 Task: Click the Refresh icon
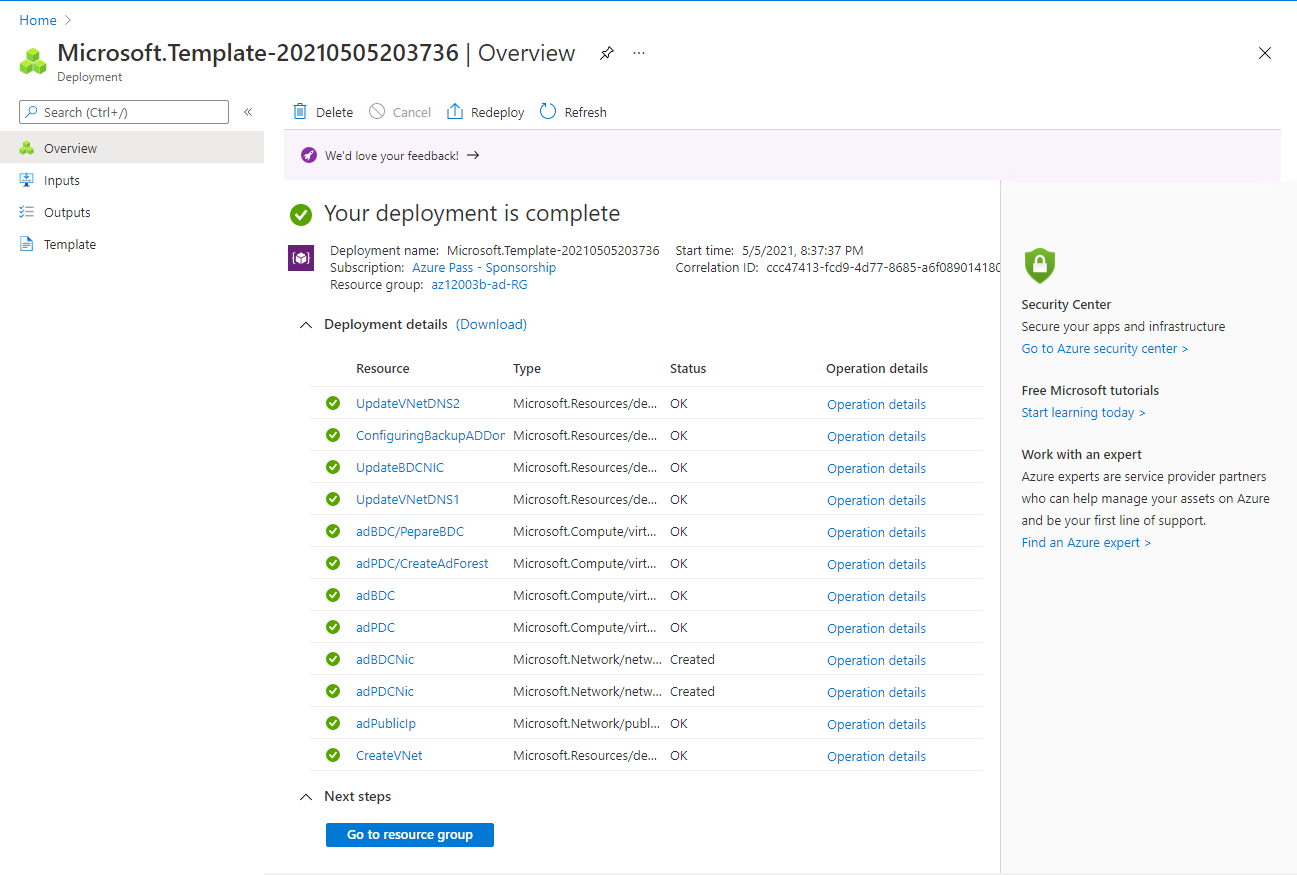pos(546,111)
